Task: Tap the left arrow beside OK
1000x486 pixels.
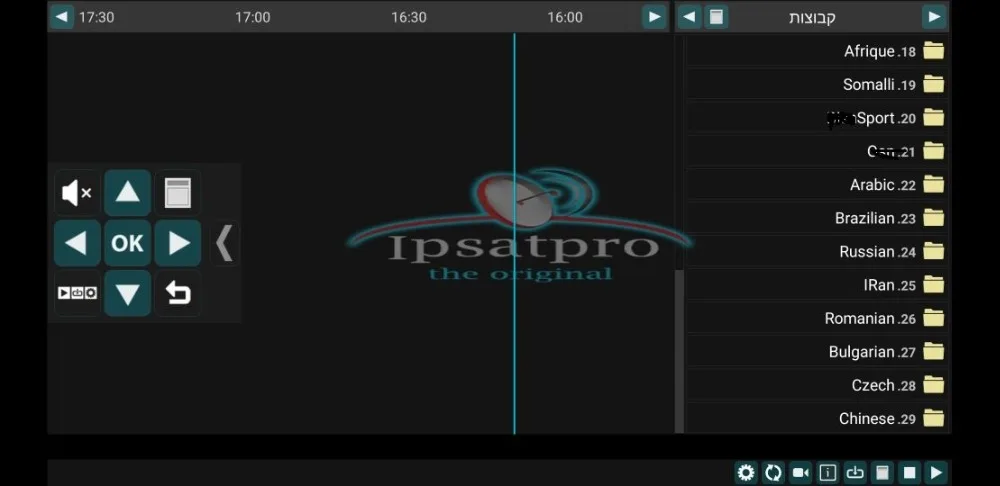Action: click(77, 243)
